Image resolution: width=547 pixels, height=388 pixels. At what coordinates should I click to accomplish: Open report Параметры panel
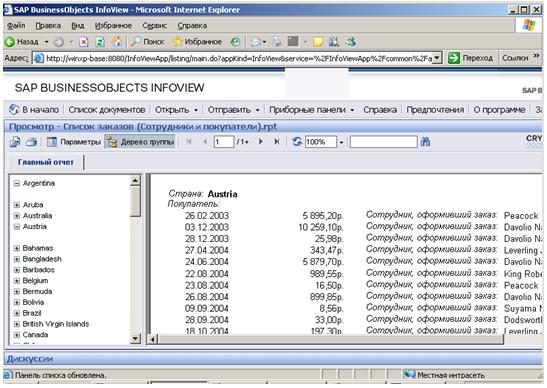(74, 142)
